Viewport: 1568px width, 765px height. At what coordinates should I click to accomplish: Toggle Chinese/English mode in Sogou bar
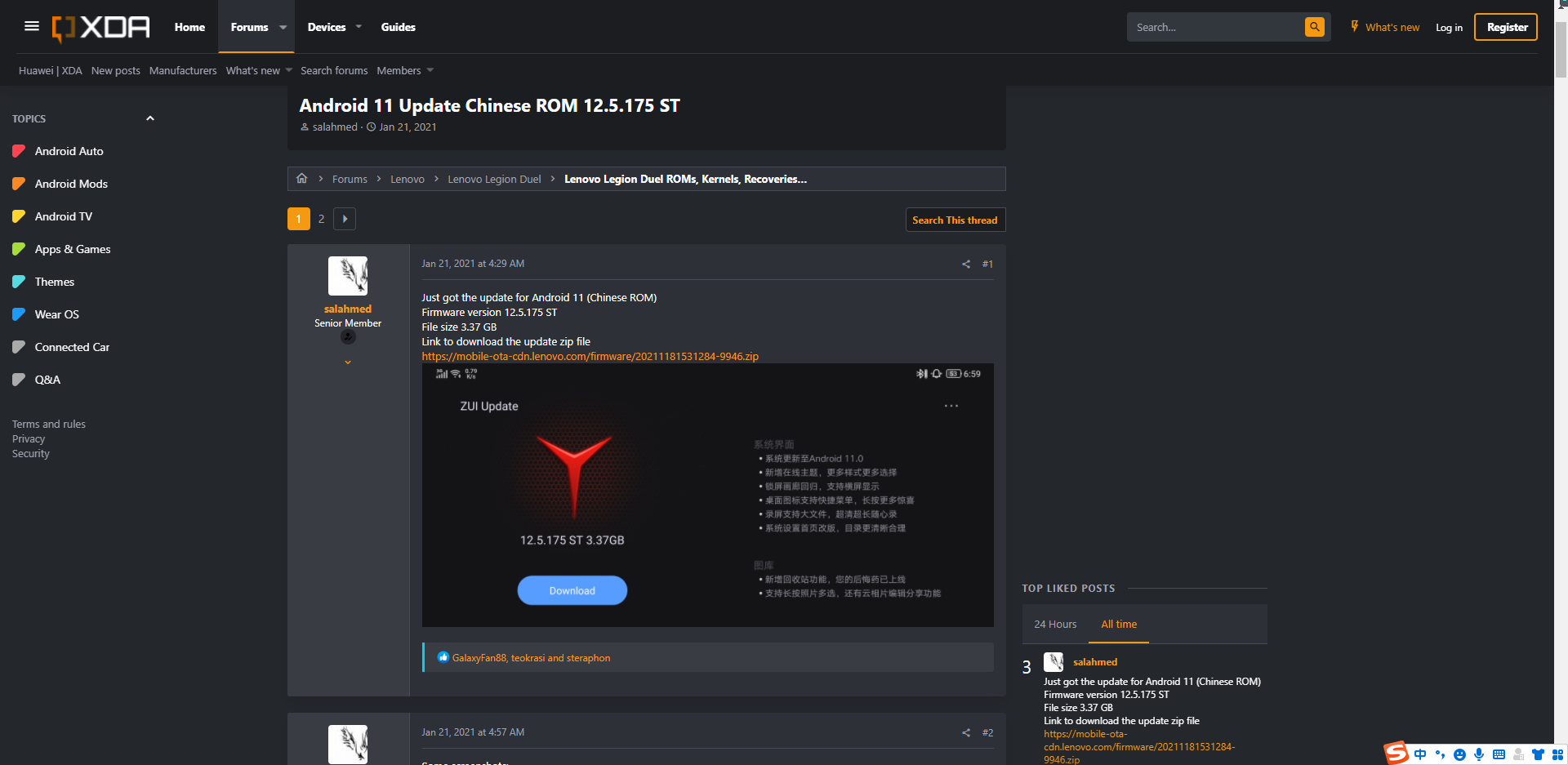[x=1420, y=754]
